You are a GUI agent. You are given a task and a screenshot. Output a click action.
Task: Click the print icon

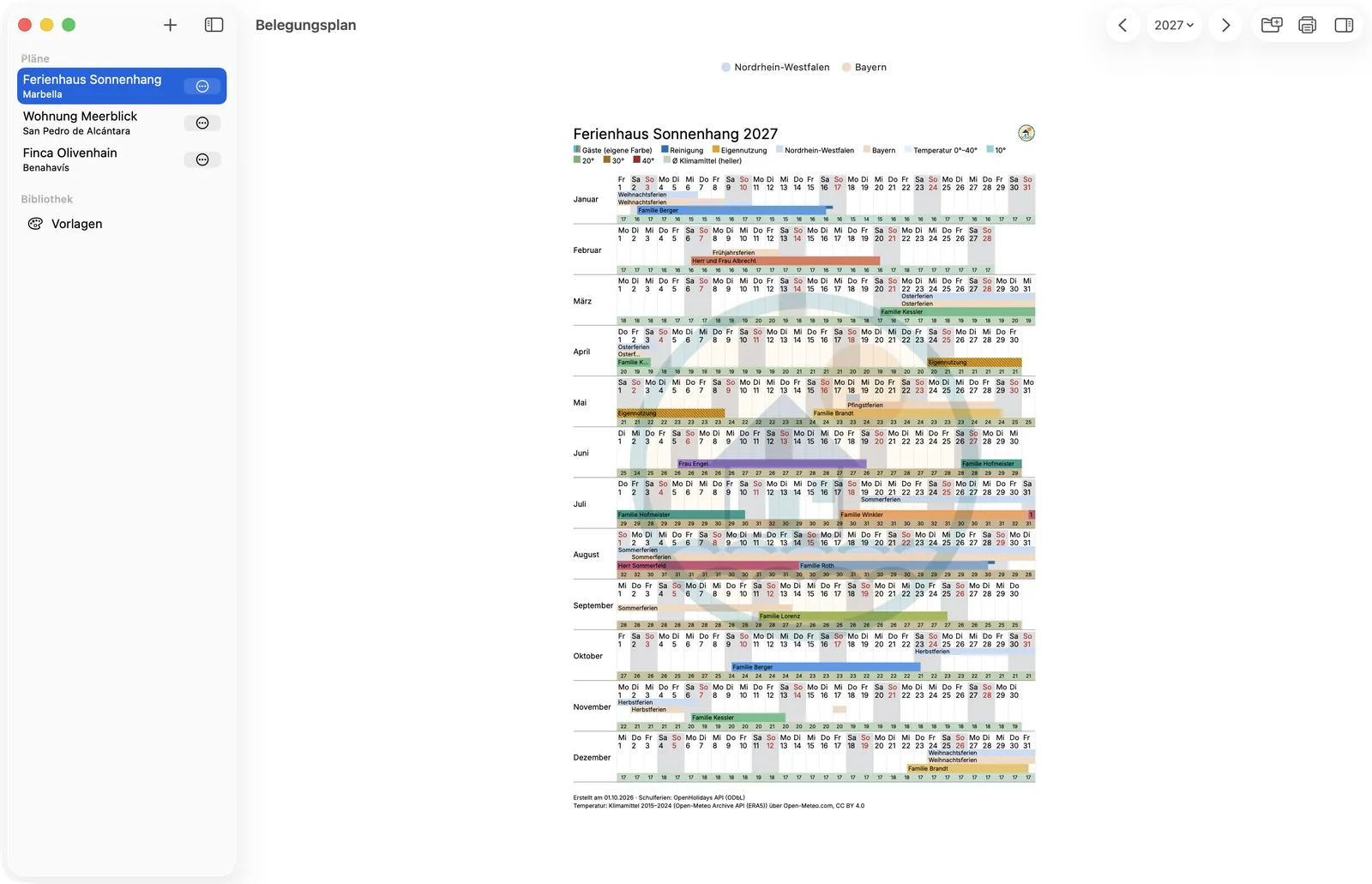coord(1308,25)
